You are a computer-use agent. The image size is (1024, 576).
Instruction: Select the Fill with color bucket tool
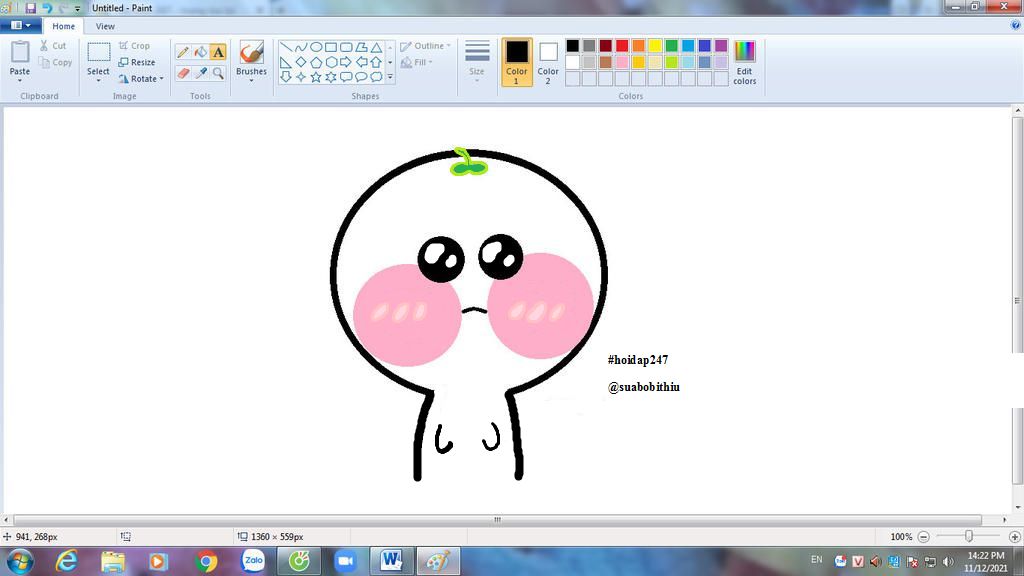point(200,52)
